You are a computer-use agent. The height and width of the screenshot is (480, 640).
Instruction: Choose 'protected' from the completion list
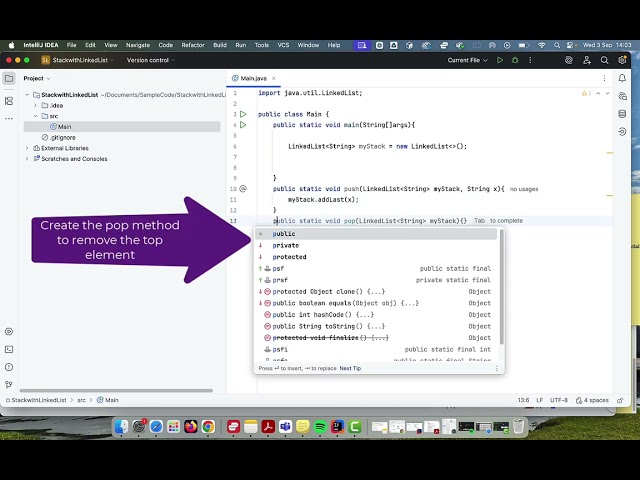point(376,257)
